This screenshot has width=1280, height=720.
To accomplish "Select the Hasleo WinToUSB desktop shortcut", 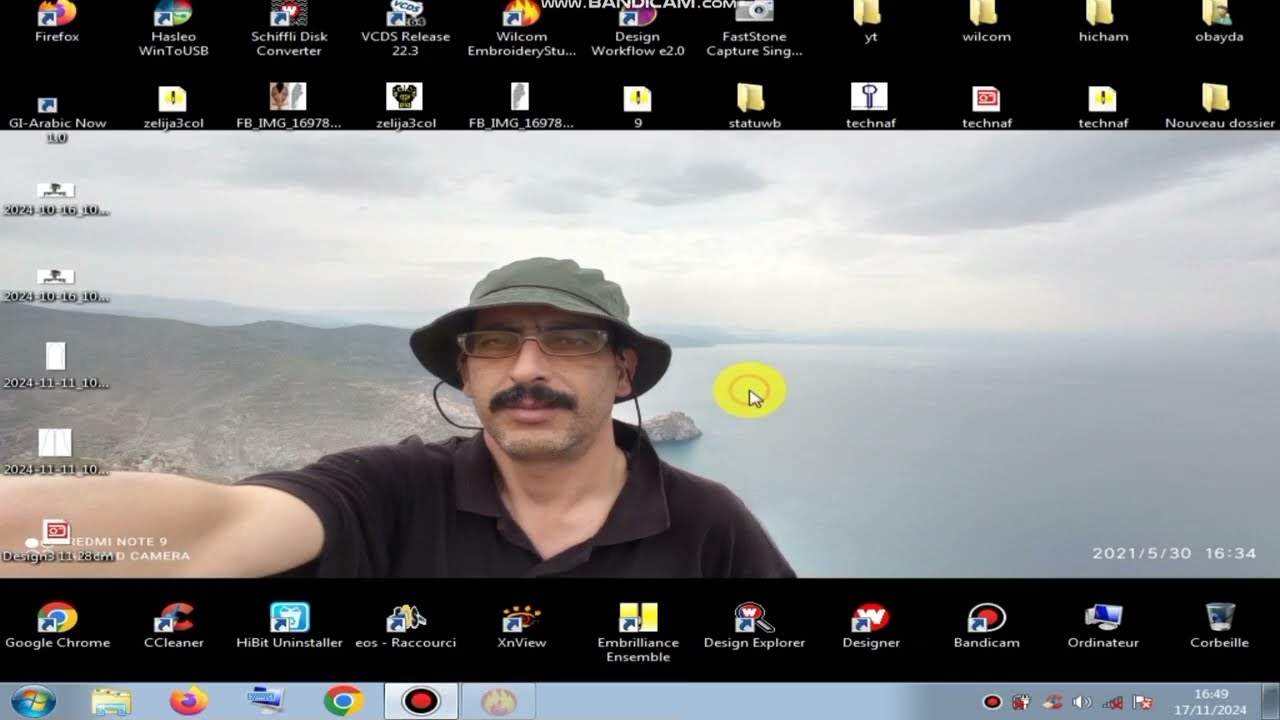I will (173, 29).
